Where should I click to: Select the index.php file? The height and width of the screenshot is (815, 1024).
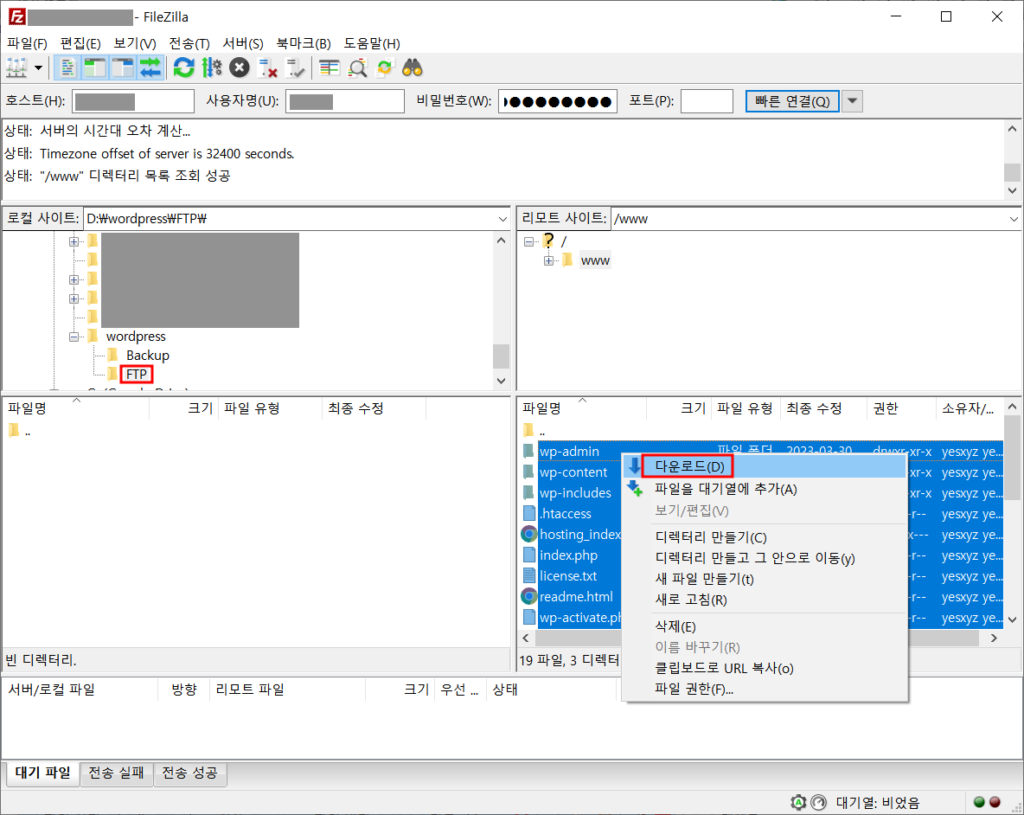(x=568, y=556)
